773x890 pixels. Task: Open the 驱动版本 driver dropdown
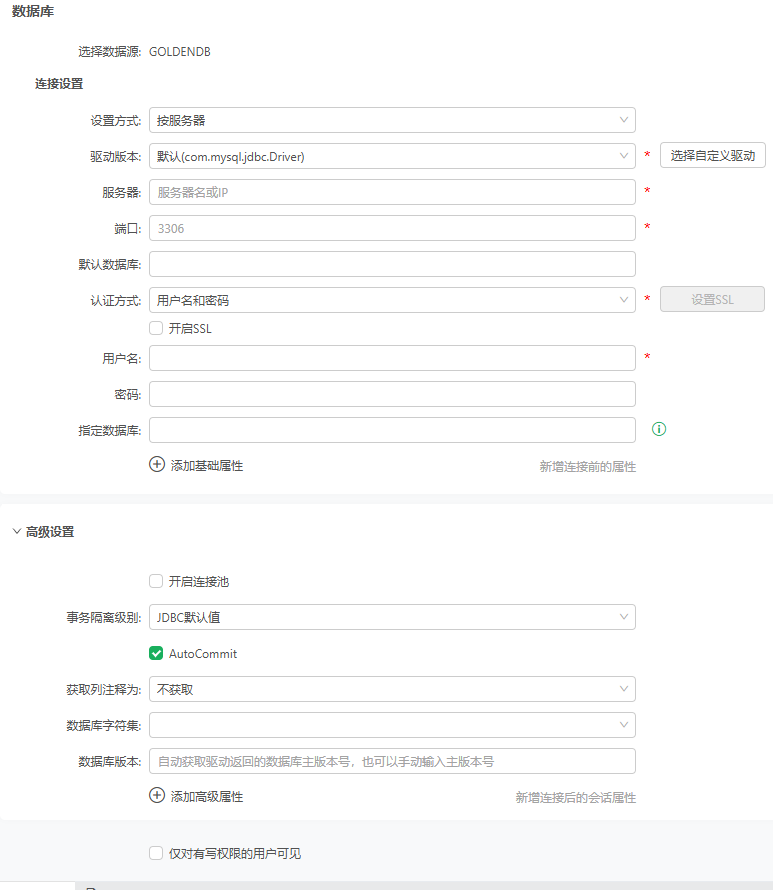(x=392, y=156)
